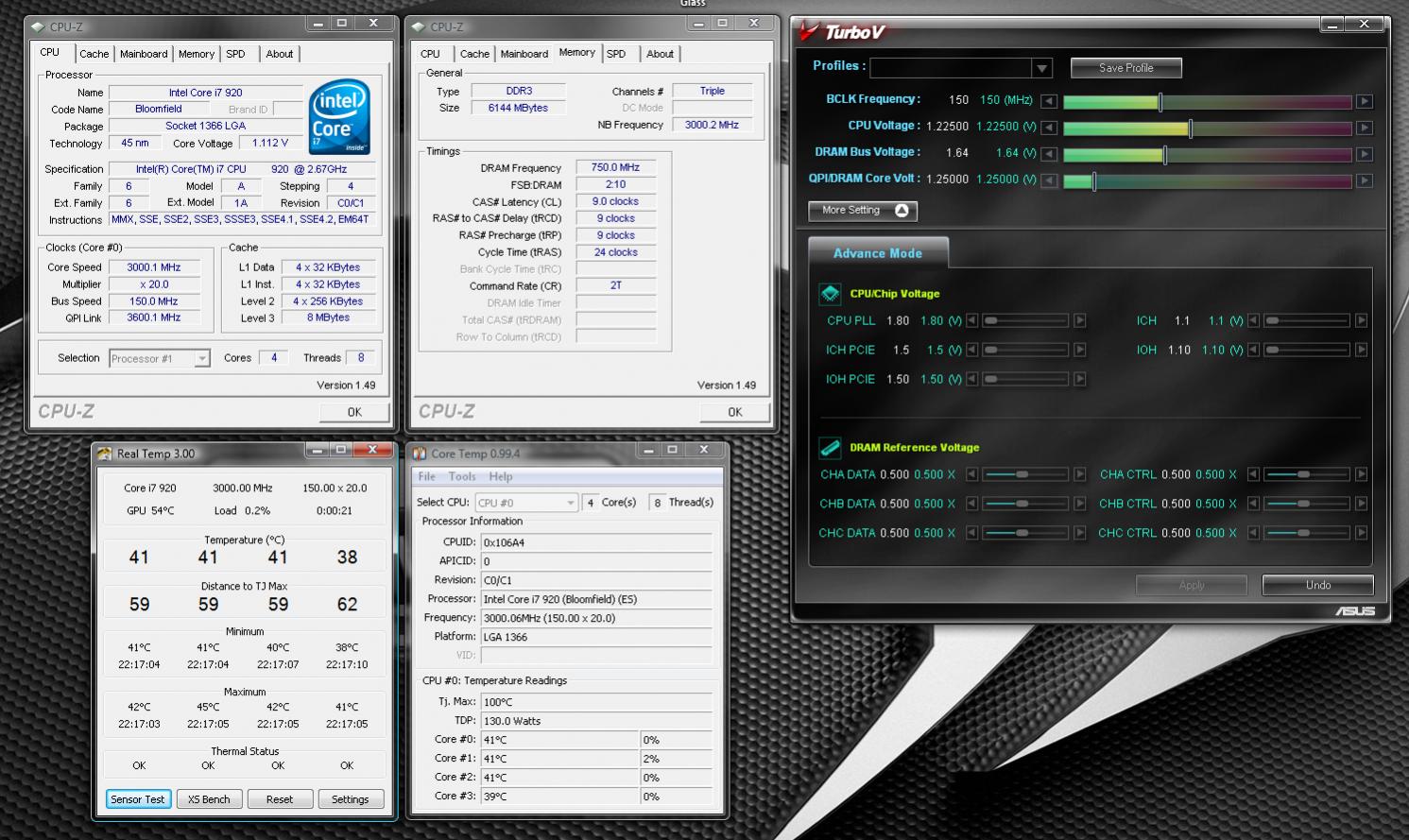Click OK in the left CPU-Z window

(354, 412)
